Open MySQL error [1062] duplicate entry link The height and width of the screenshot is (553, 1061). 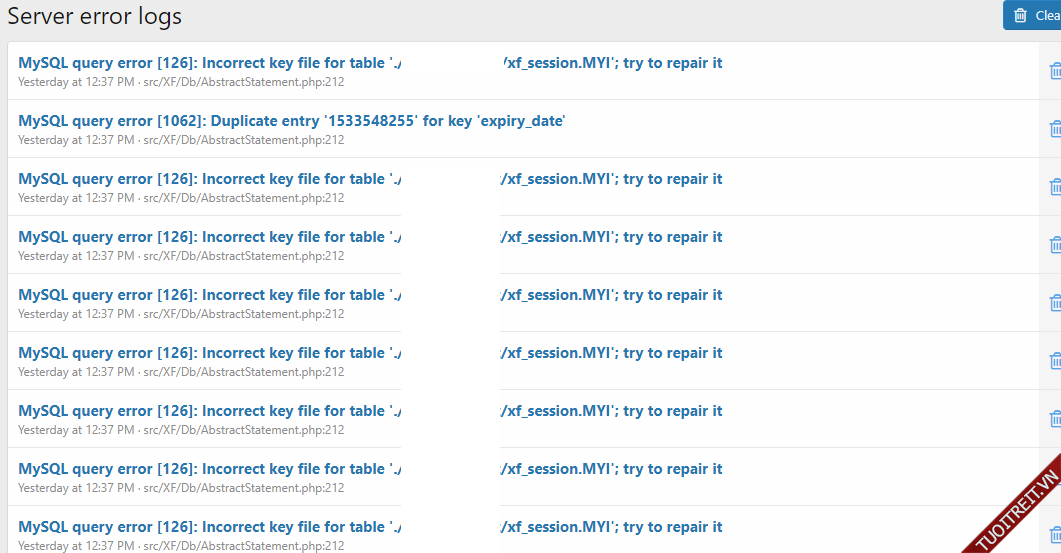pos(291,121)
